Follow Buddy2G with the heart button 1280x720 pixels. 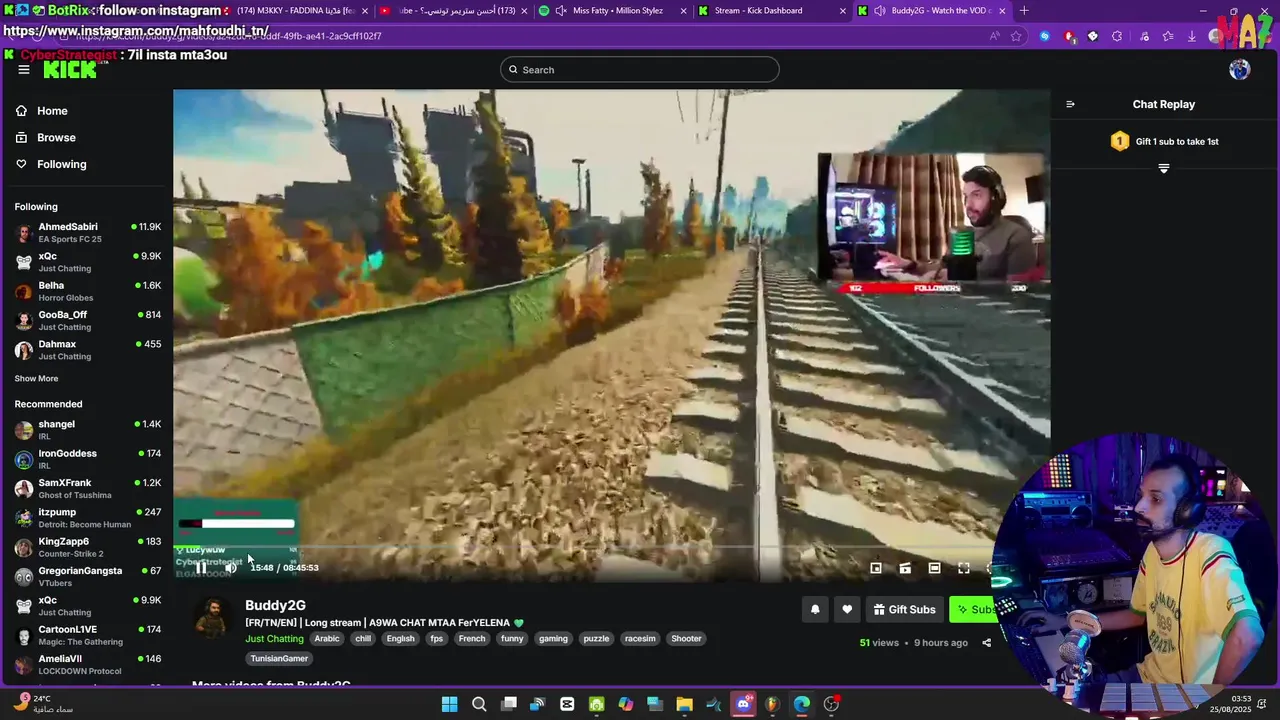pos(847,609)
